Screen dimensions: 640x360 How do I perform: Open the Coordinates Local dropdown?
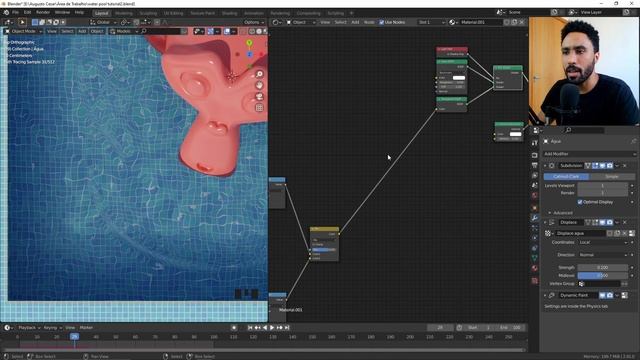tap(603, 242)
